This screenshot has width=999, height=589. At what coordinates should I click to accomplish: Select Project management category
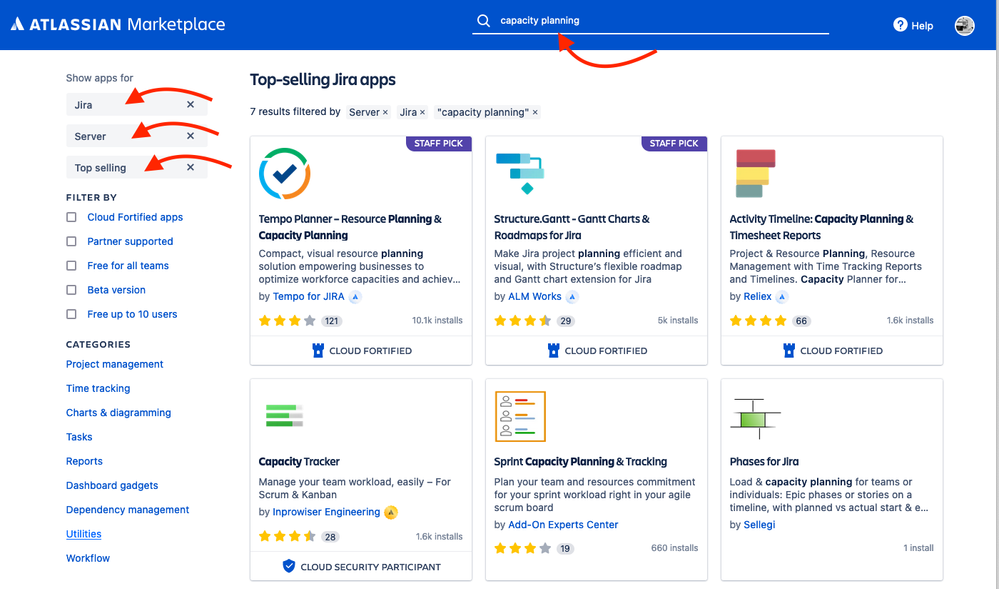pos(115,364)
